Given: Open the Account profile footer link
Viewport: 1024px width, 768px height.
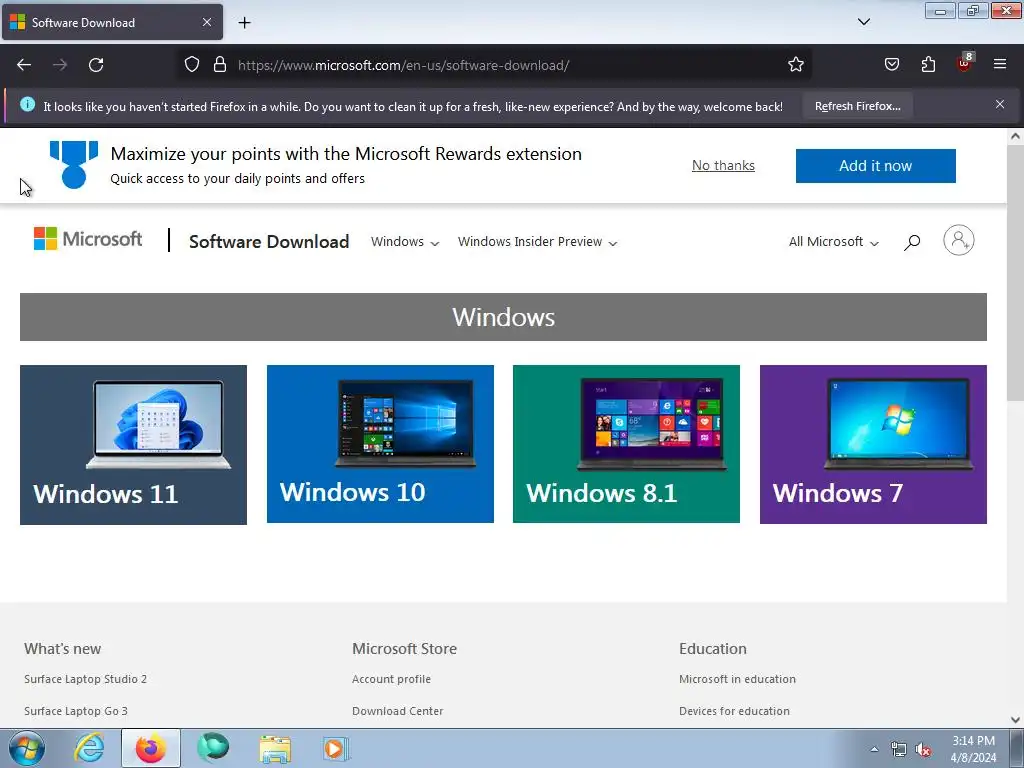Looking at the screenshot, I should coord(391,679).
